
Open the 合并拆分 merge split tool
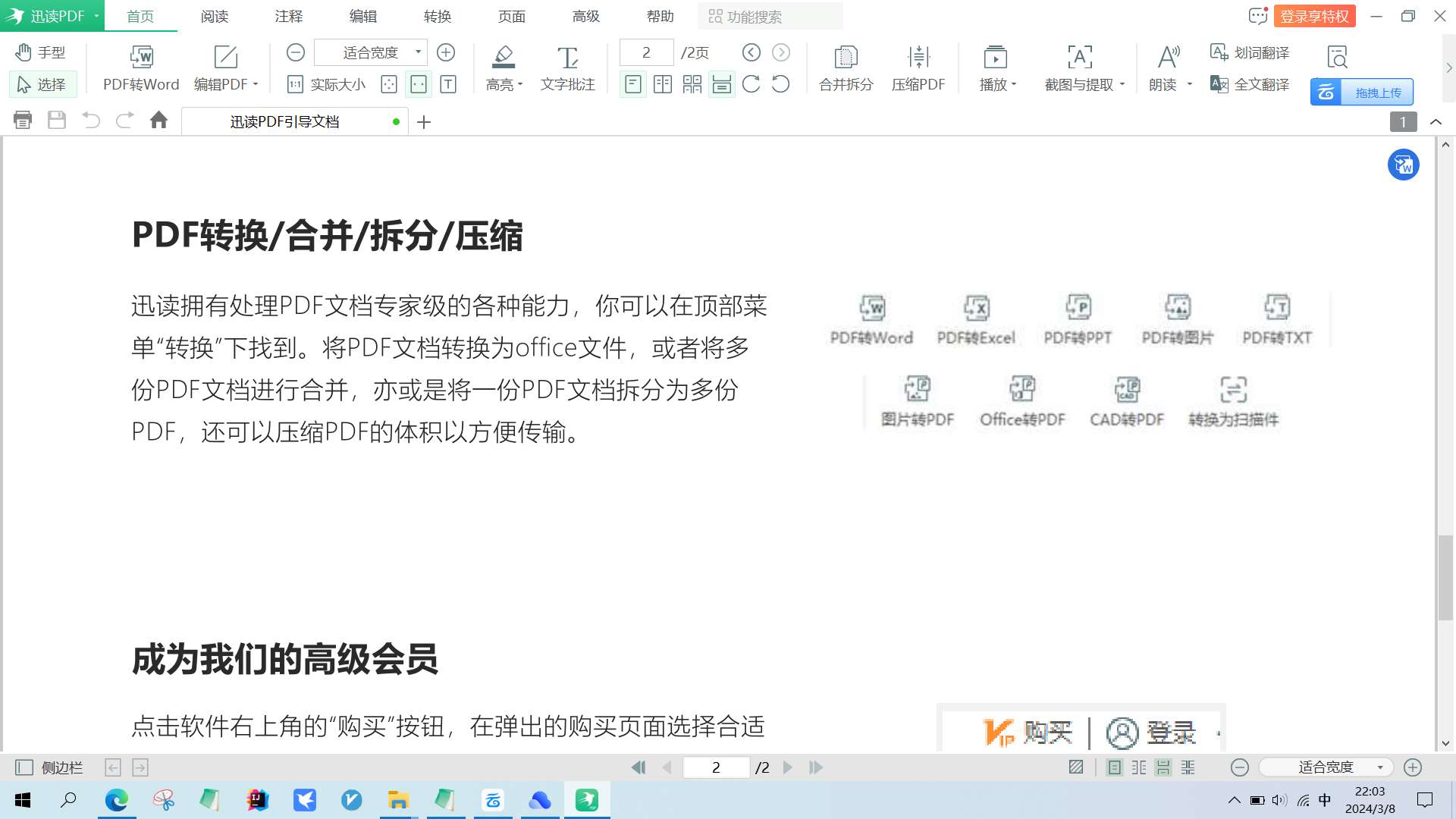pos(846,68)
